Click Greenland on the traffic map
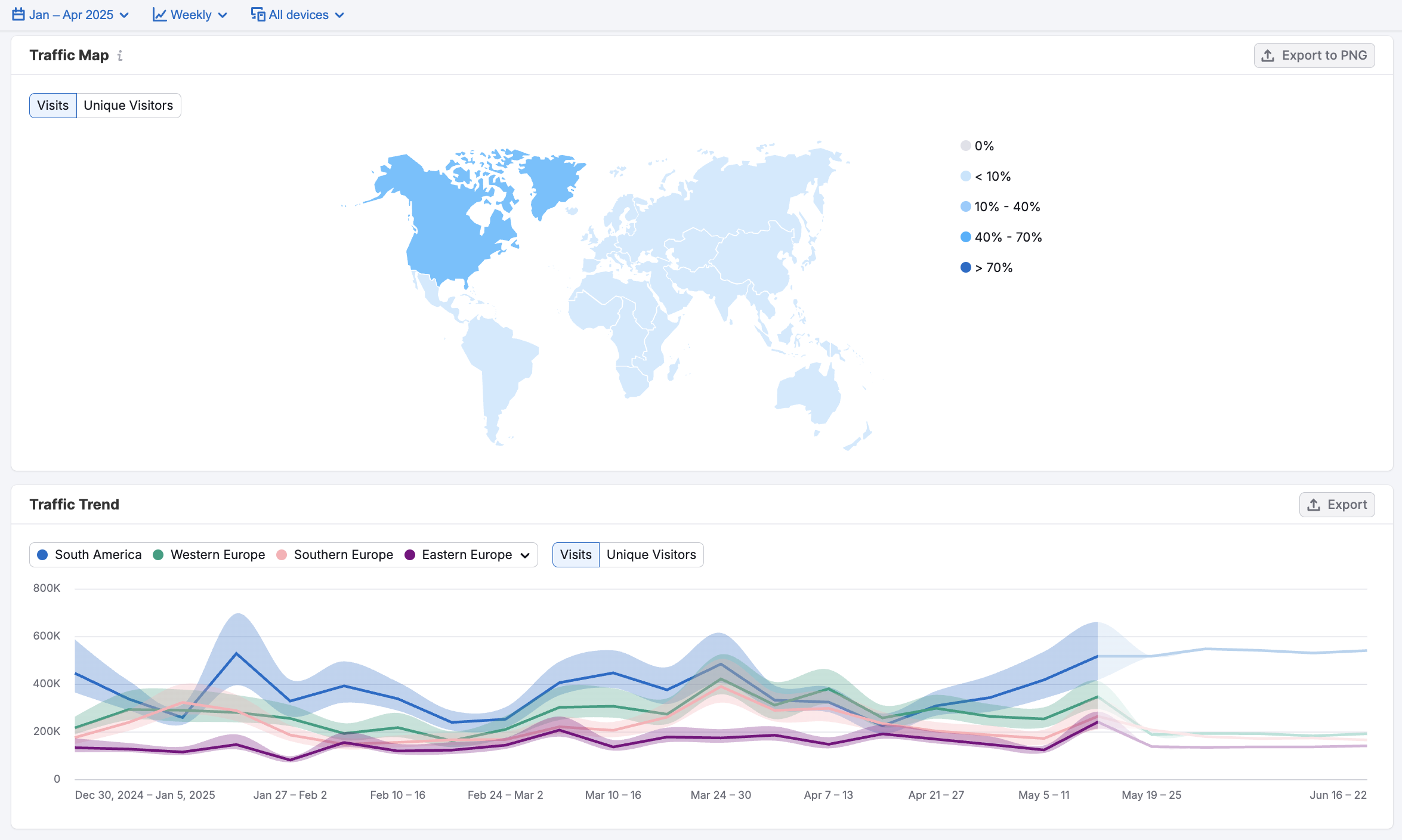The width and height of the screenshot is (1402, 840). tap(552, 179)
